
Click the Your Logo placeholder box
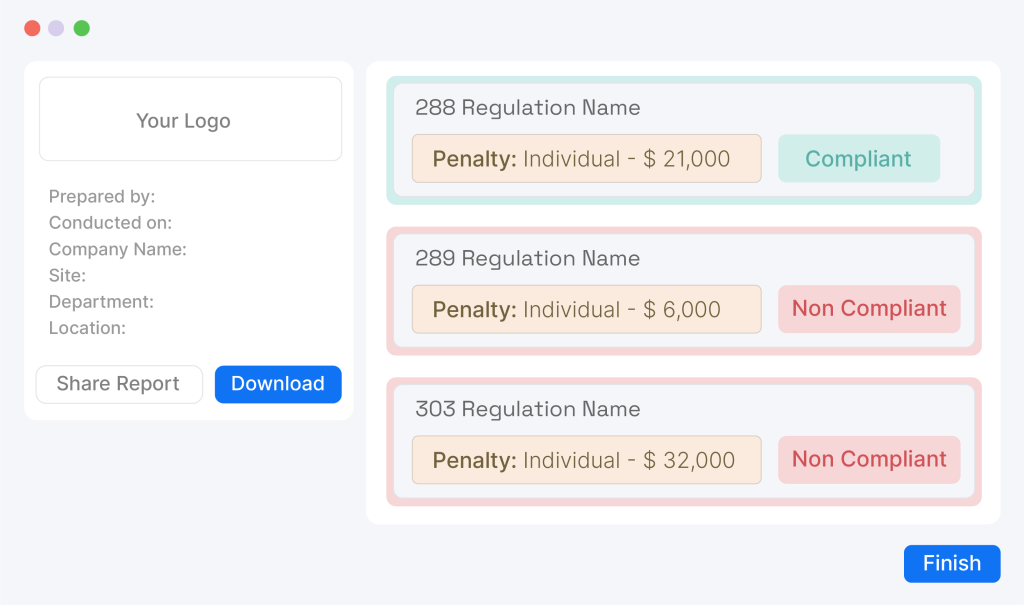(x=190, y=120)
